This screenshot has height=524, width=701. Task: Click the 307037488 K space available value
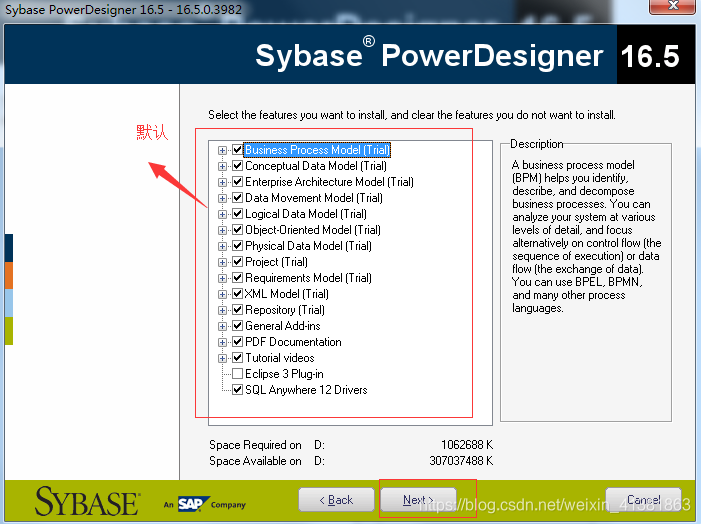pyautogui.click(x=461, y=461)
